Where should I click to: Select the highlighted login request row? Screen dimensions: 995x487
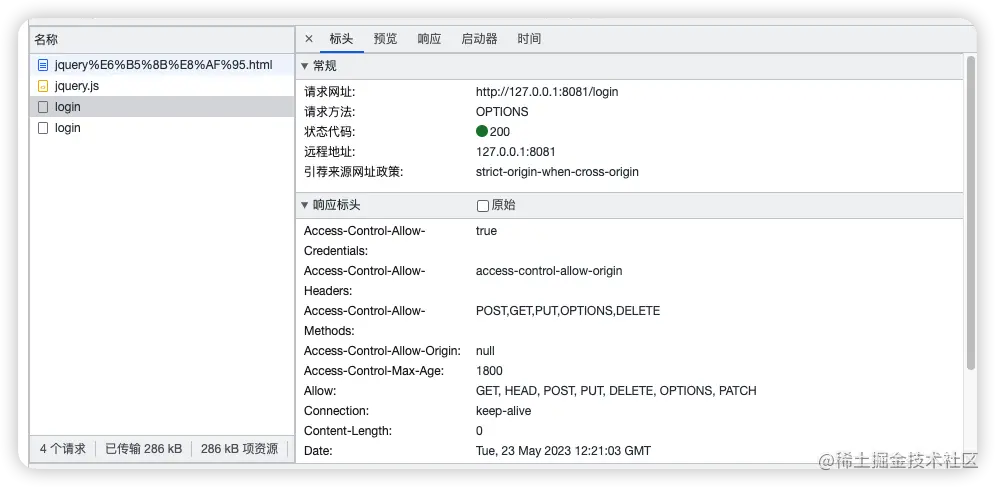pos(162,107)
